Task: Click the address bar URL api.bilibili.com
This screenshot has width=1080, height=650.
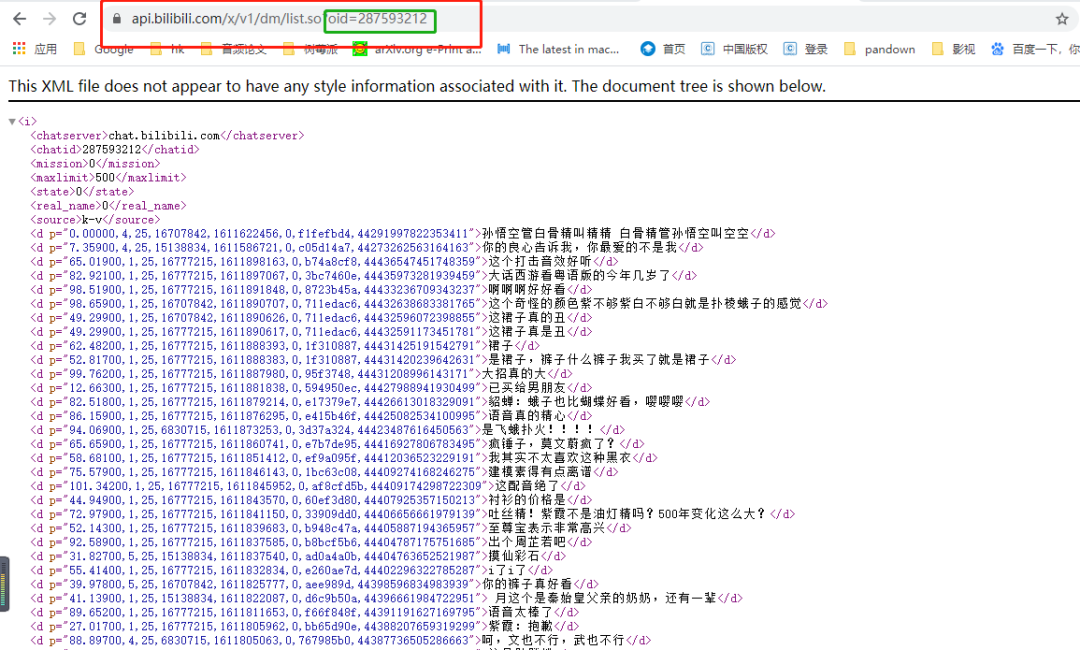Action: [279, 19]
